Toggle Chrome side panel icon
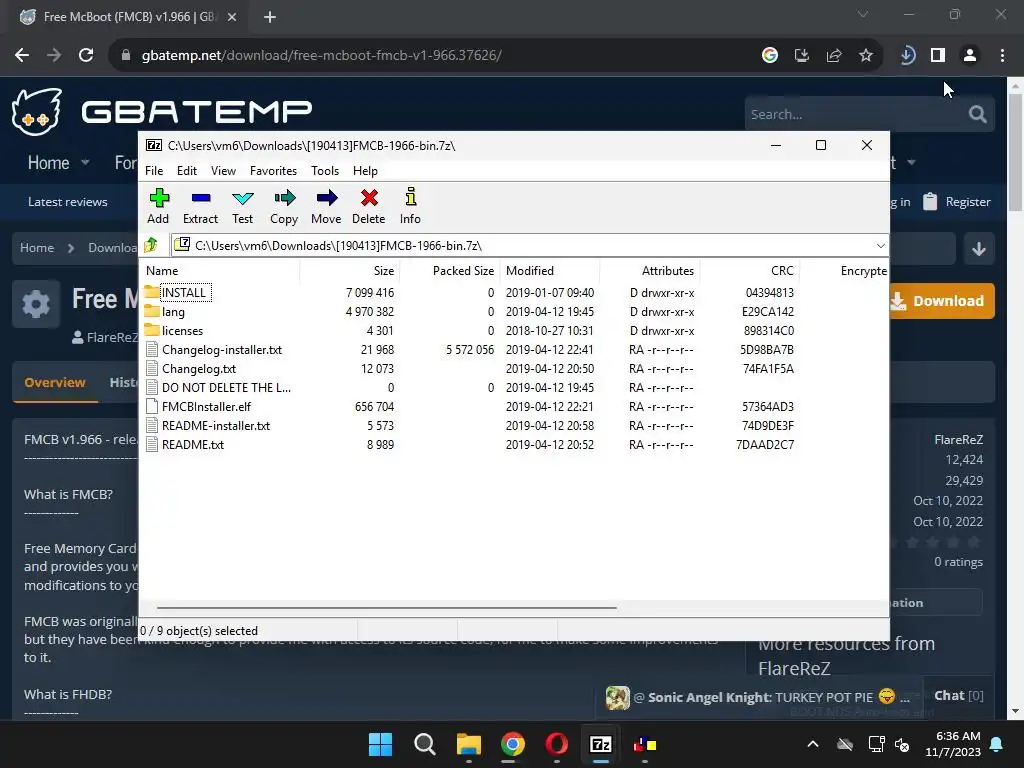Image resolution: width=1024 pixels, height=768 pixels. [938, 56]
